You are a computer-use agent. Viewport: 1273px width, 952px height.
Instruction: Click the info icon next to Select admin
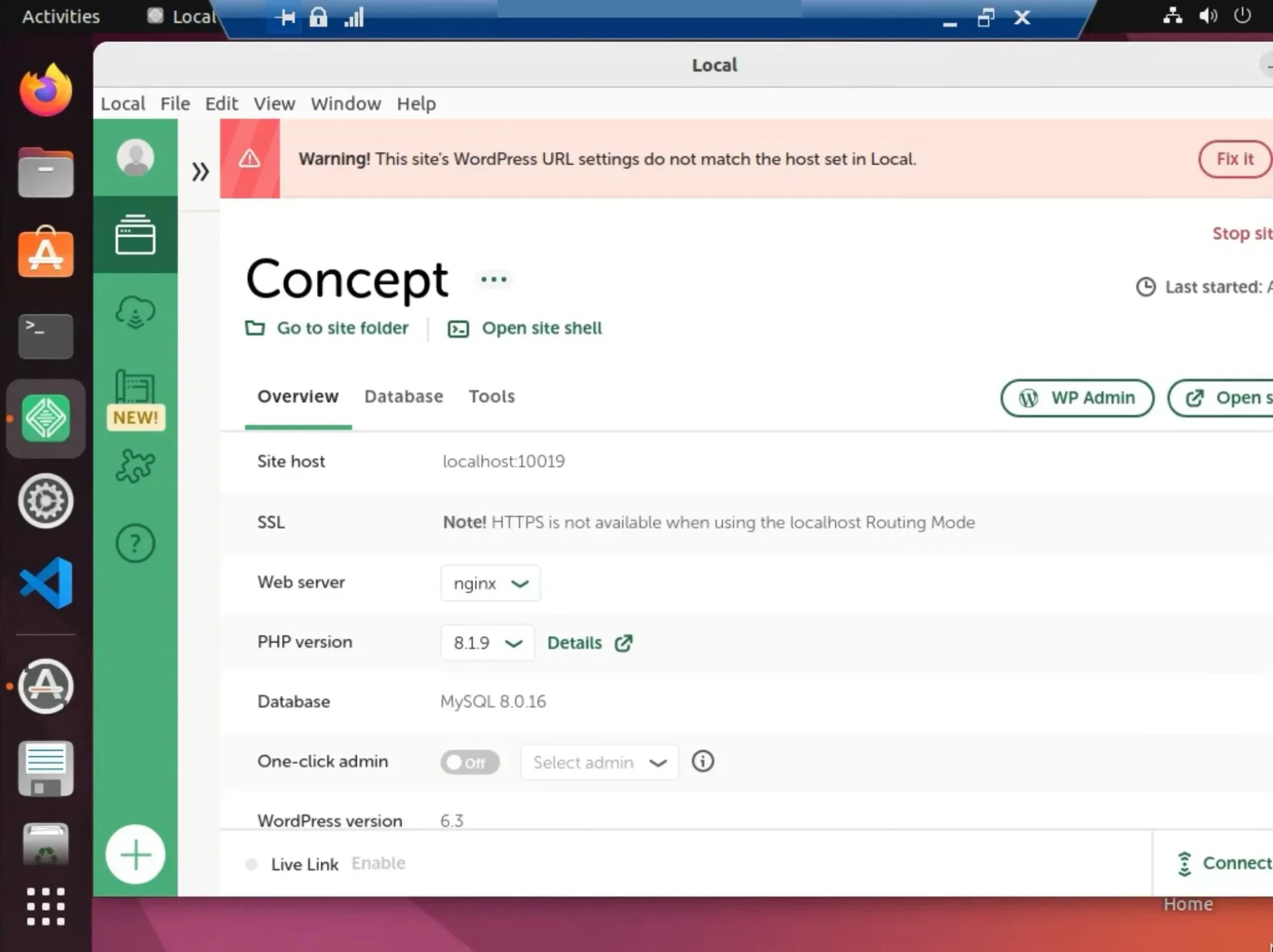(x=703, y=761)
